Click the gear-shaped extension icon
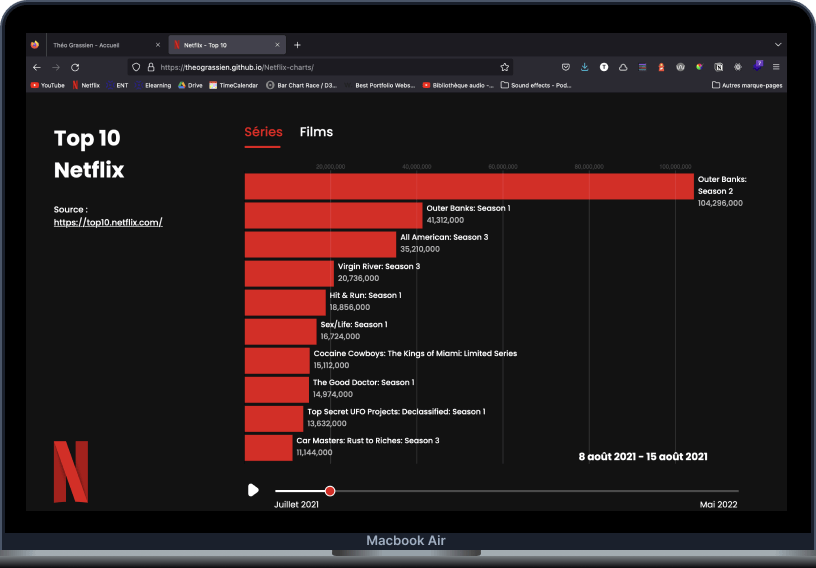This screenshot has height=568, width=816. coord(737,67)
